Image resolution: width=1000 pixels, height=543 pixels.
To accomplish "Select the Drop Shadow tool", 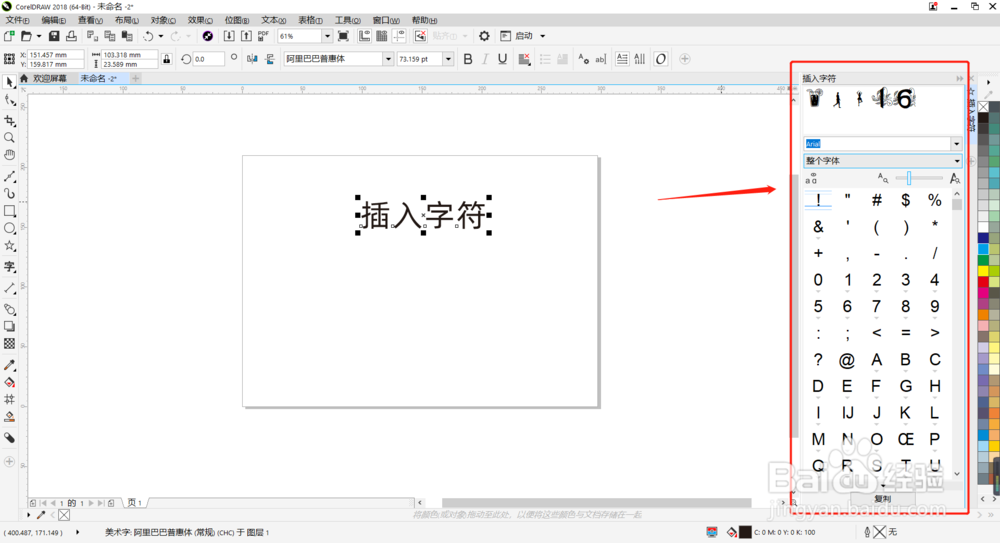I will [x=9, y=326].
